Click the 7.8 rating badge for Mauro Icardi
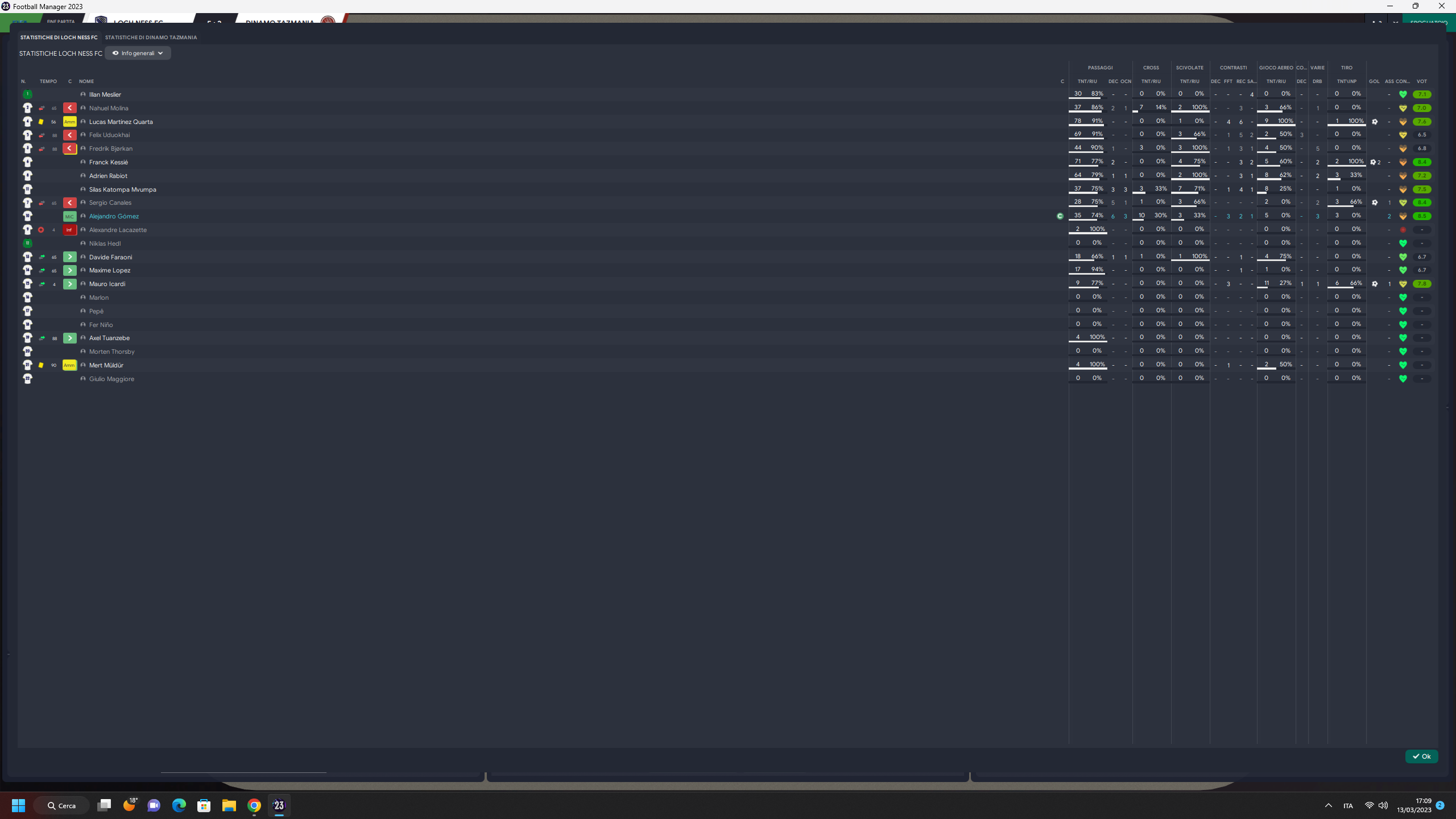 (x=1422, y=284)
